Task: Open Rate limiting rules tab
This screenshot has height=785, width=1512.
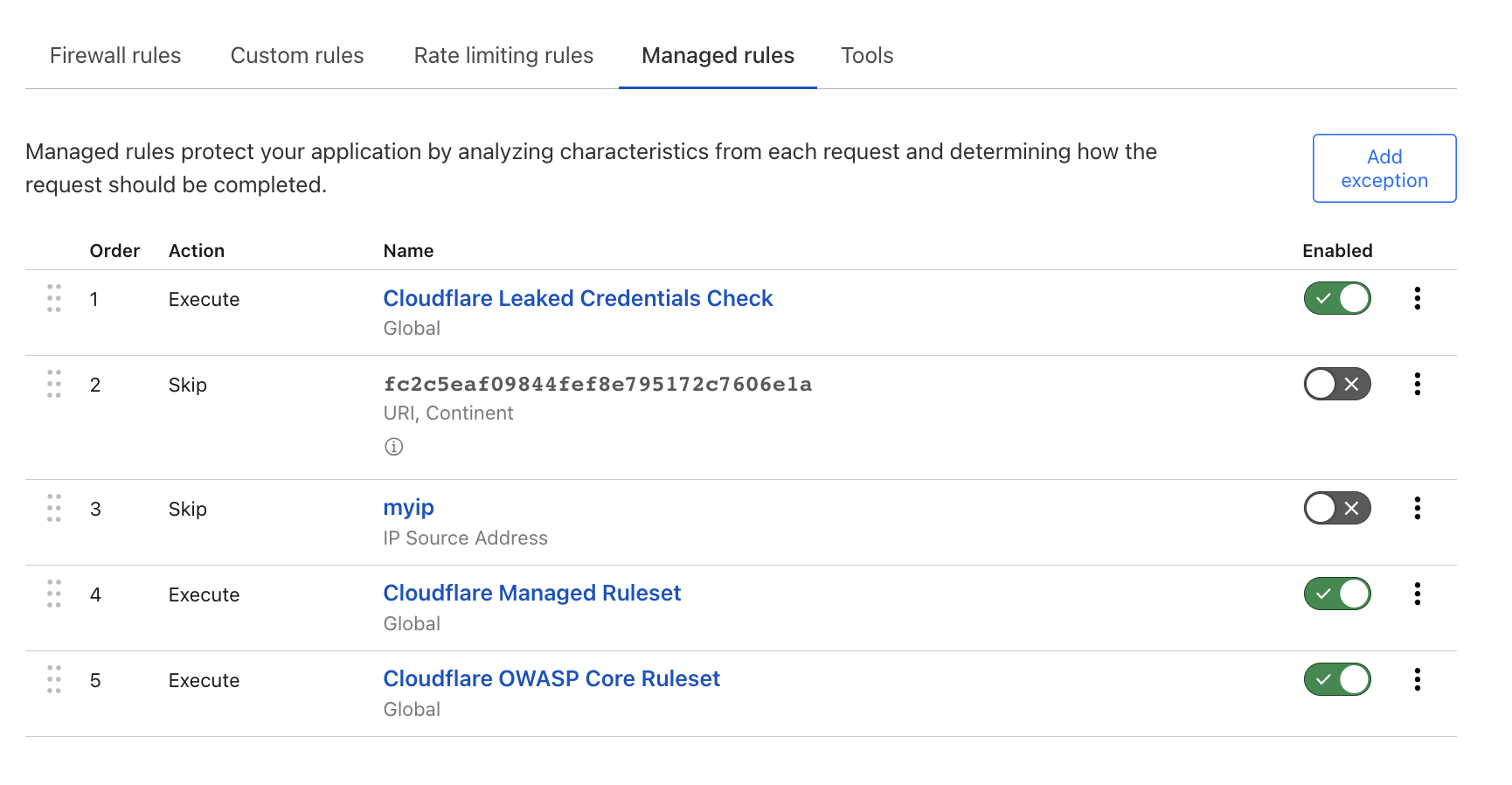Action: click(x=503, y=55)
